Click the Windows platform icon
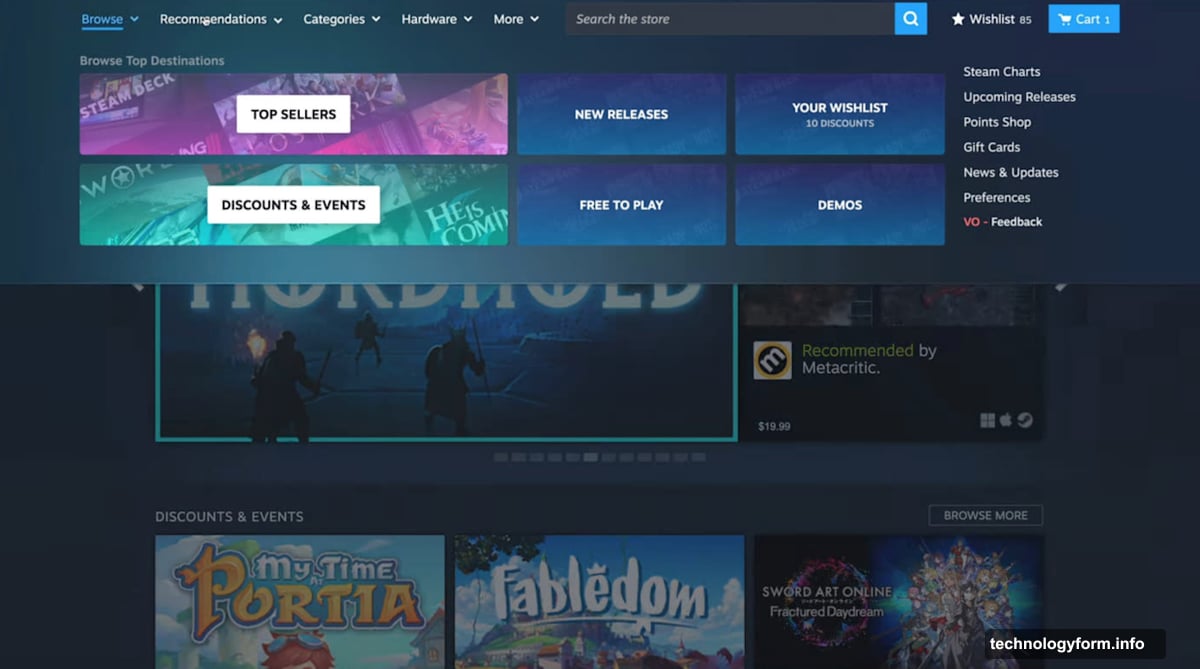Image resolution: width=1200 pixels, height=669 pixels. pyautogui.click(x=988, y=420)
